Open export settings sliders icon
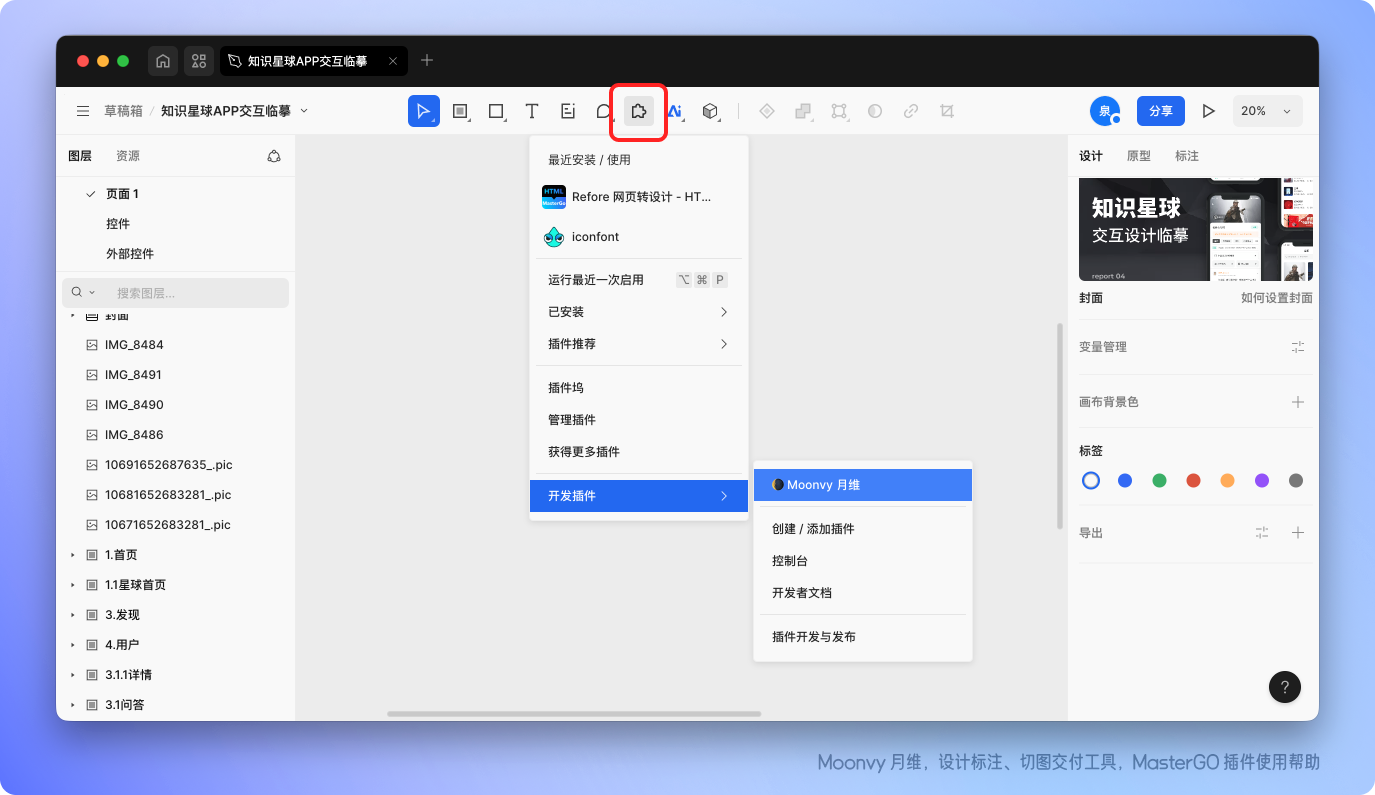This screenshot has height=795, width=1375. [1262, 533]
